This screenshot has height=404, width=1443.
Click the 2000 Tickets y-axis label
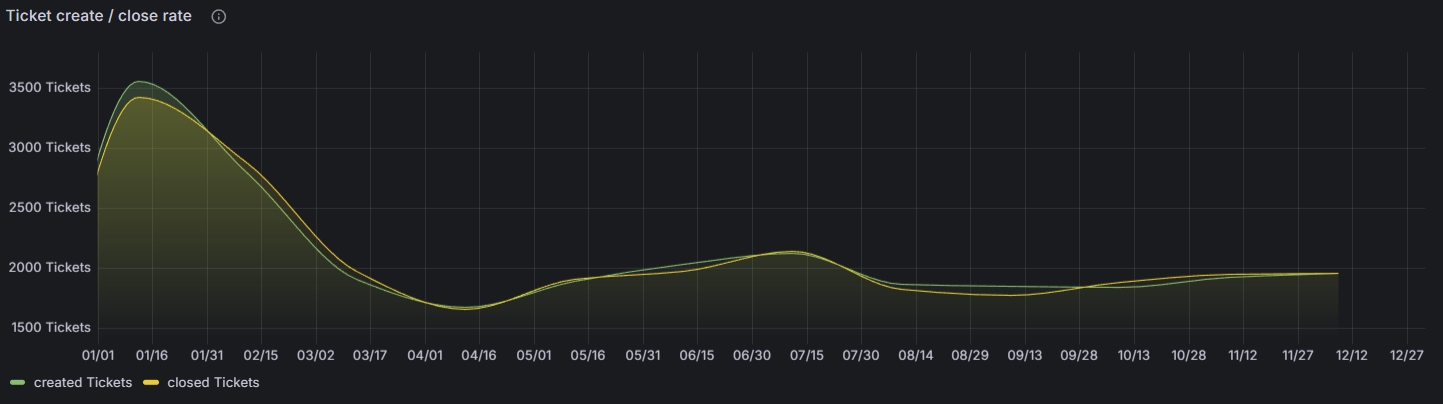(49, 268)
